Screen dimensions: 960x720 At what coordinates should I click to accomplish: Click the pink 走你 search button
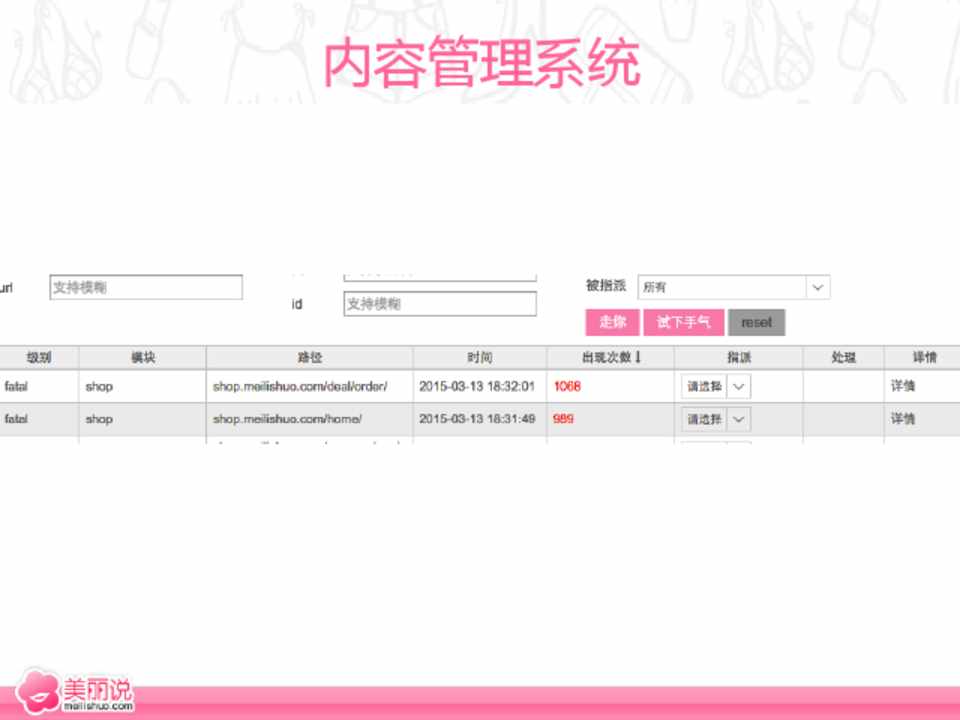pyautogui.click(x=612, y=322)
